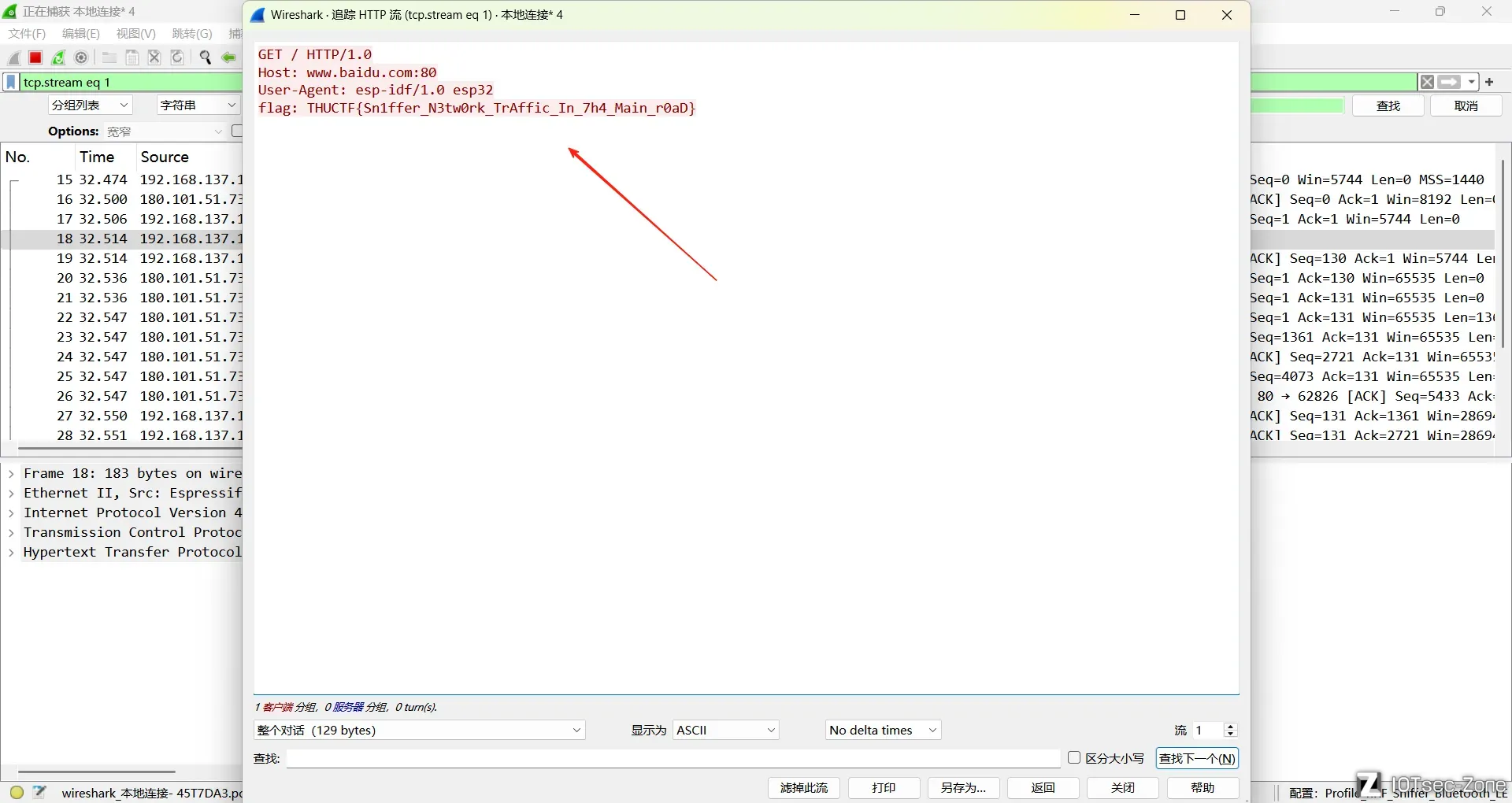Viewport: 1512px width, 803px height.
Task: Open the 文件(F) menu
Action: click(27, 33)
